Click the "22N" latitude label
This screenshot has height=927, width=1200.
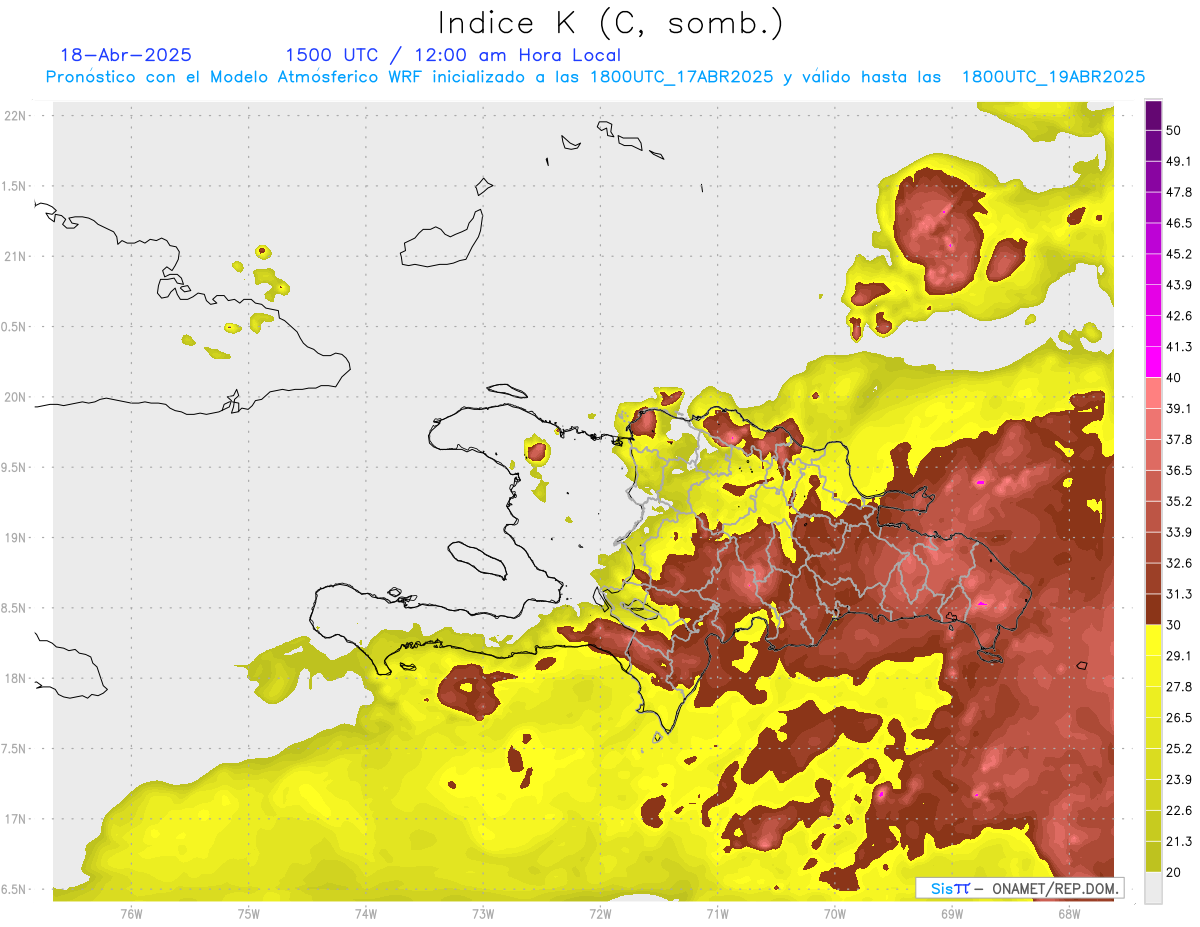[17, 116]
